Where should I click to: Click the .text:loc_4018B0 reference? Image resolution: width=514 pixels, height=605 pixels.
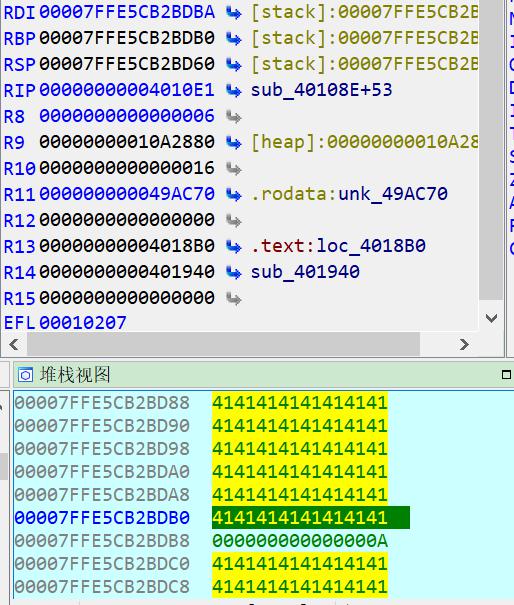click(338, 246)
